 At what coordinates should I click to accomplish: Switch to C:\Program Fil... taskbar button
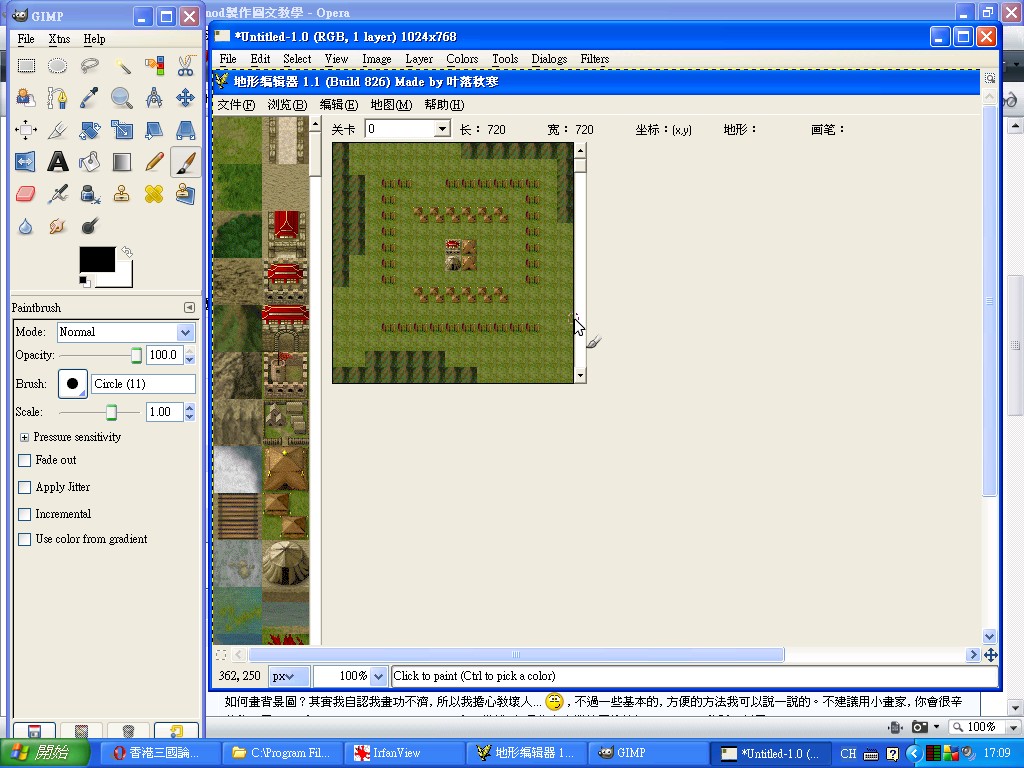pos(281,753)
